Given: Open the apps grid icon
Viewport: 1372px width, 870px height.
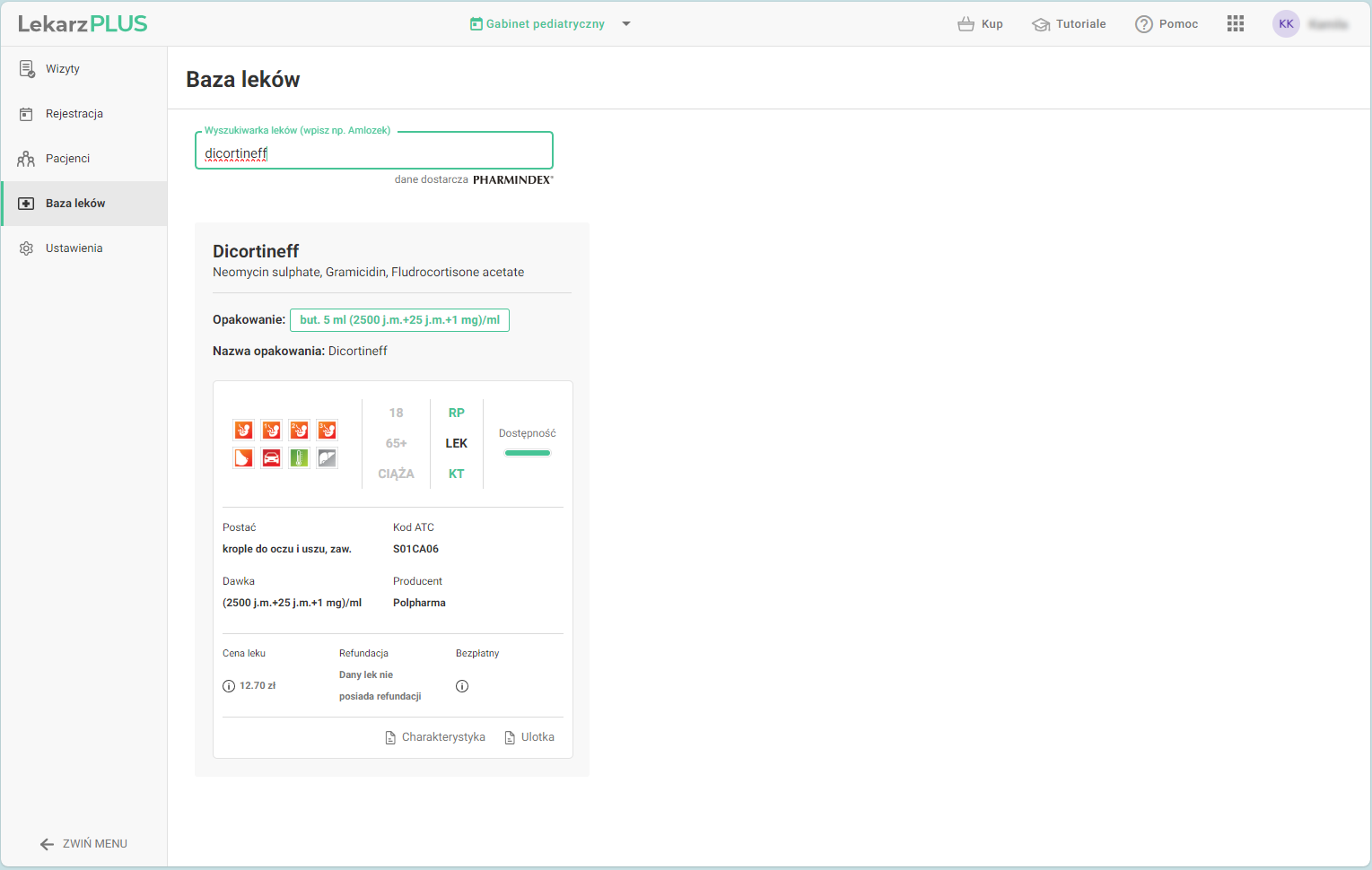Looking at the screenshot, I should click(x=1235, y=24).
